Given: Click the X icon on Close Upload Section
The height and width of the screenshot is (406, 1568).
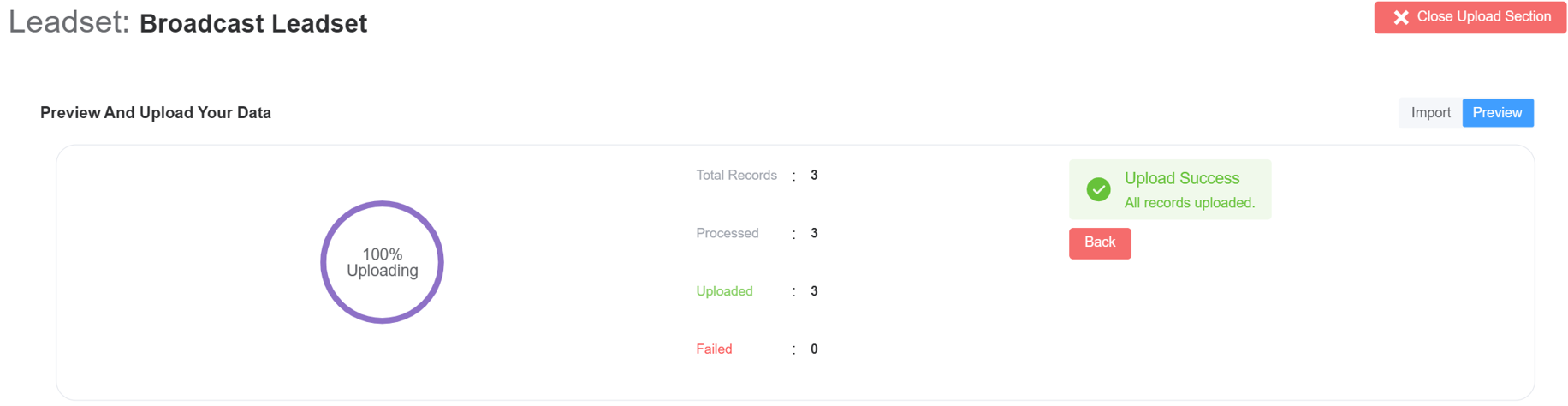Looking at the screenshot, I should (1400, 18).
